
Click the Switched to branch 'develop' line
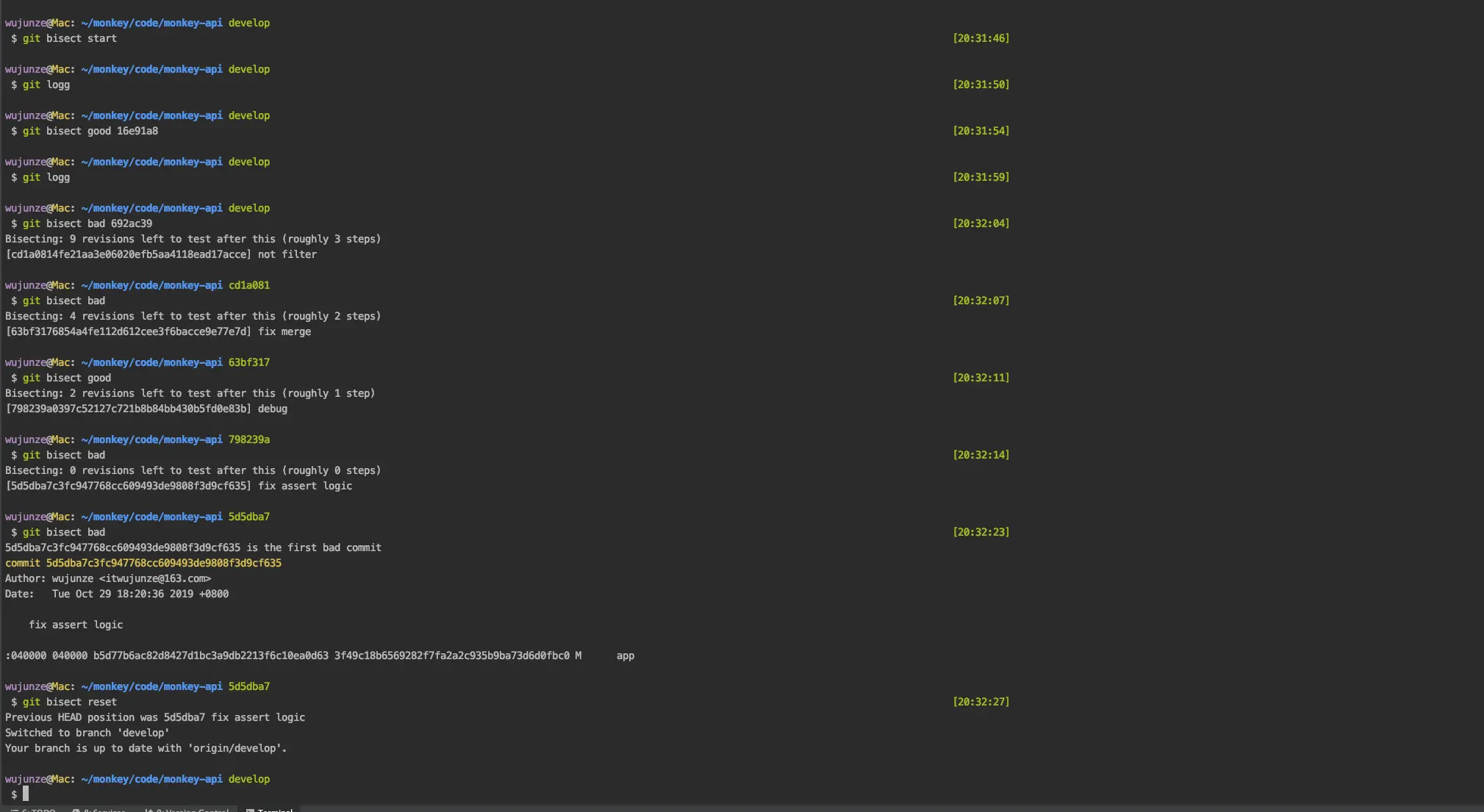click(x=87, y=733)
